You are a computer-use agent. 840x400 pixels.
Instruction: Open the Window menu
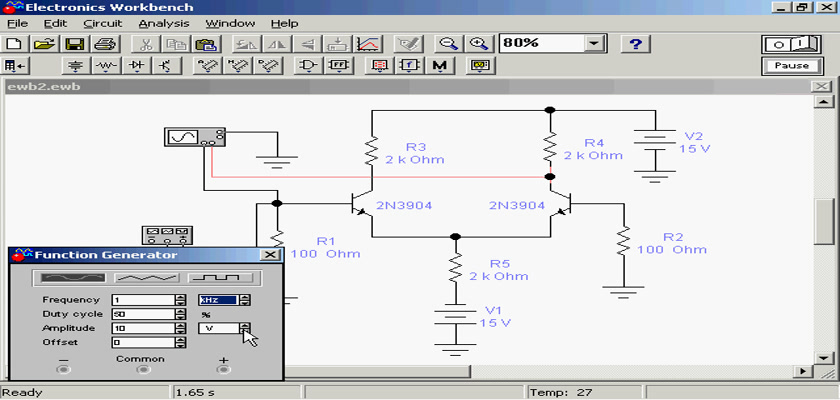230,24
